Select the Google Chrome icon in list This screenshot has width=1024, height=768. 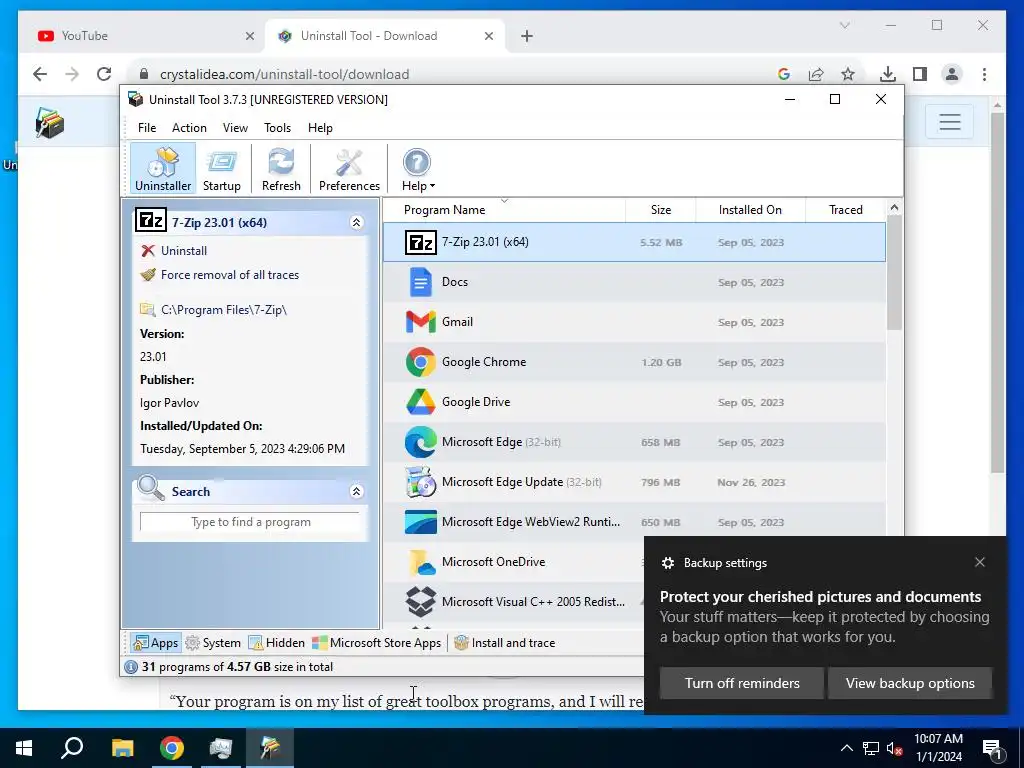click(x=421, y=362)
